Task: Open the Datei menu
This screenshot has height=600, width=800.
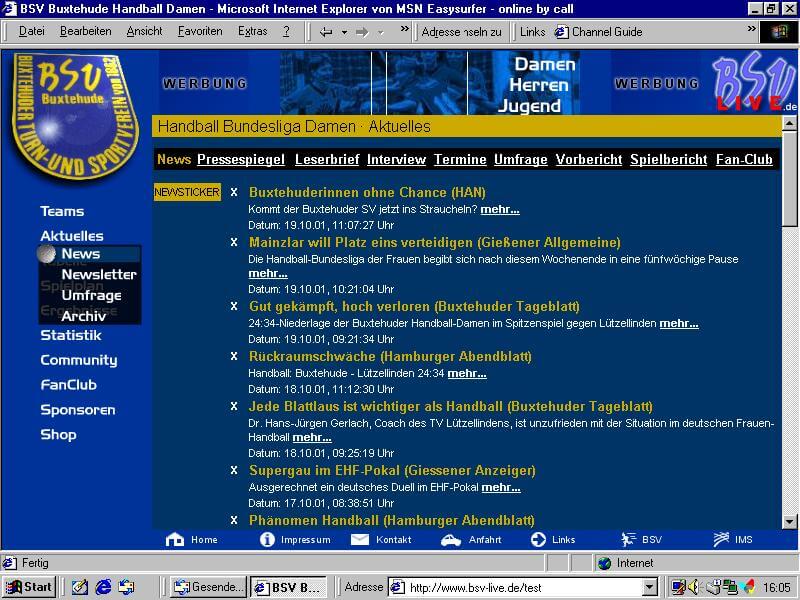Action: pyautogui.click(x=32, y=32)
